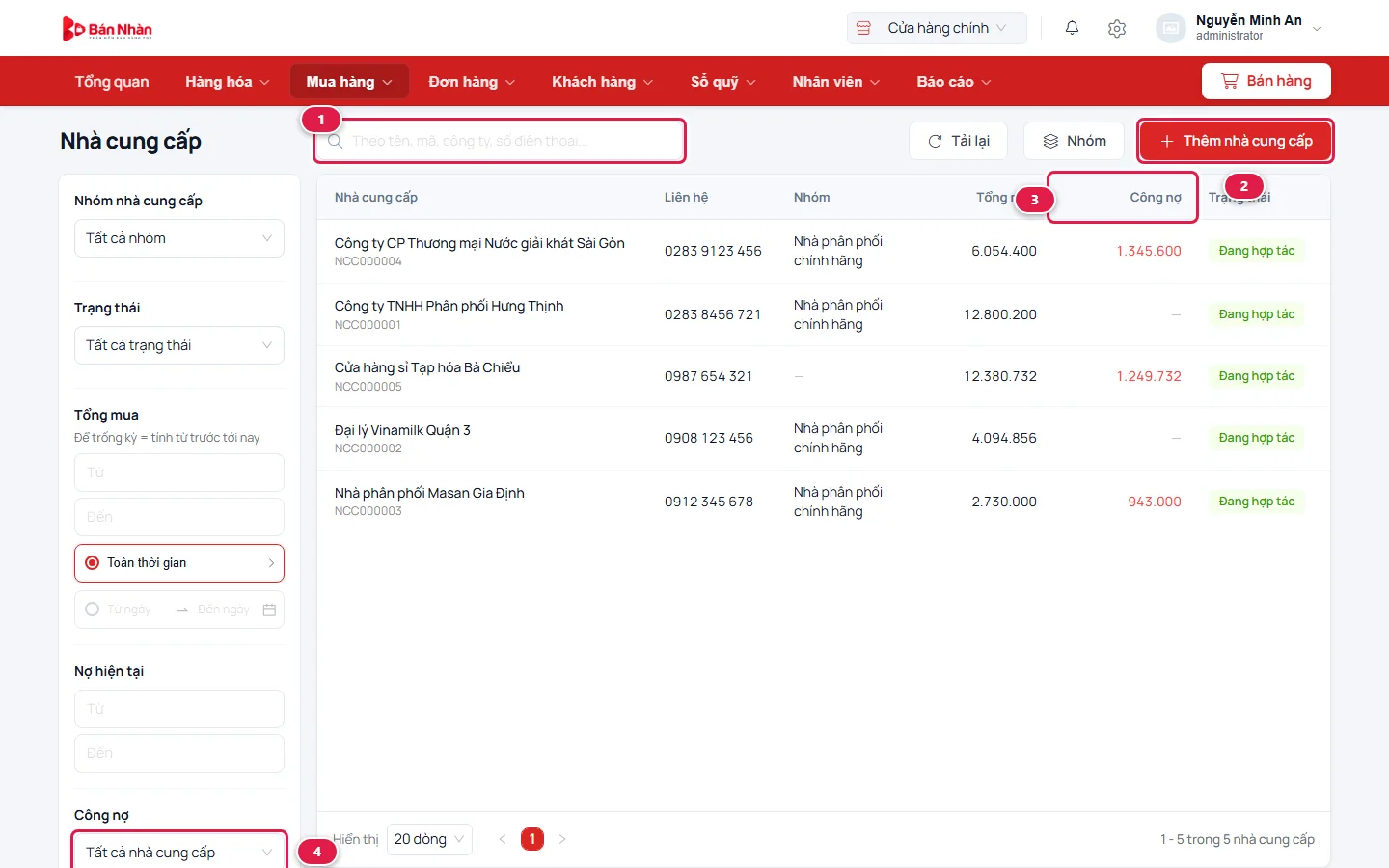Screen dimensions: 1389x868
Task: Focus the supplier search field
Action: [500, 141]
